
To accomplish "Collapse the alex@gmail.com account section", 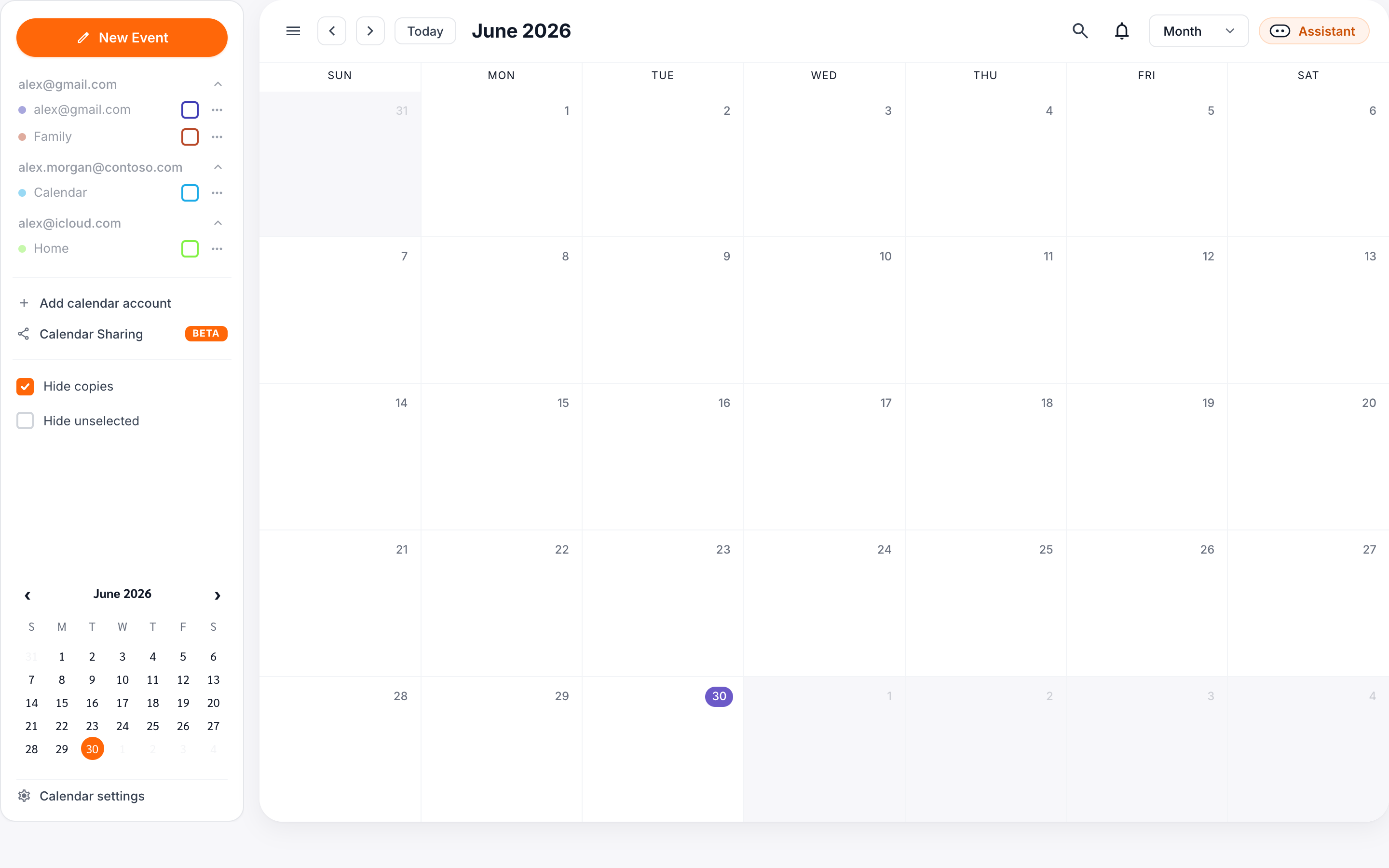I will [218, 84].
